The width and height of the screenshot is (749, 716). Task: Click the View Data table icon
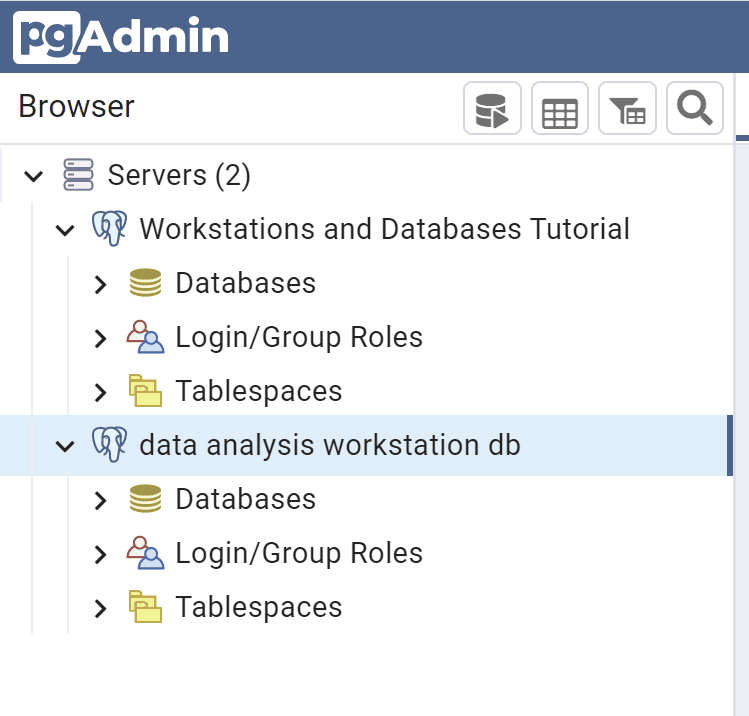click(x=559, y=109)
